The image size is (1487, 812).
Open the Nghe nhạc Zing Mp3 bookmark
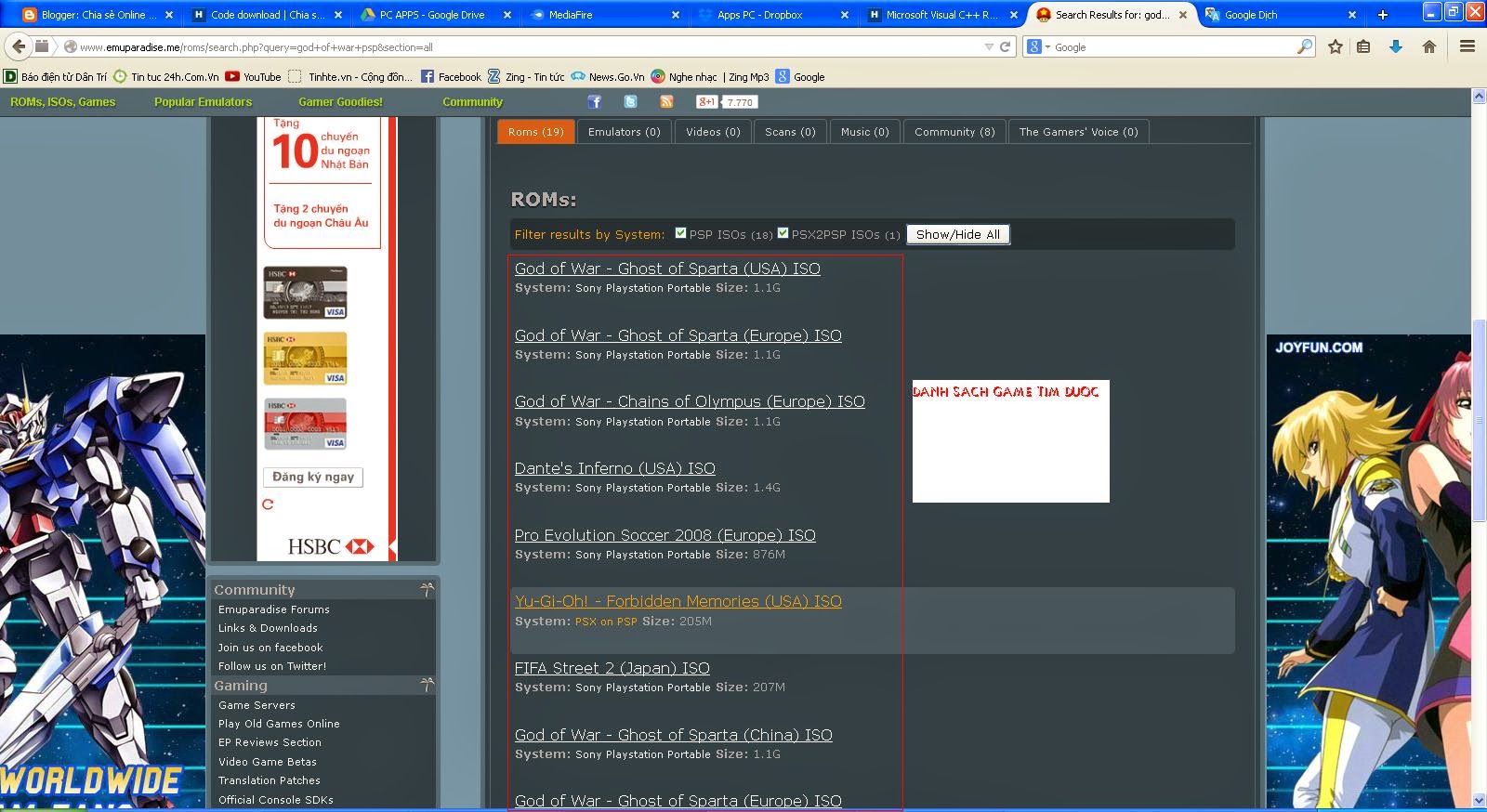710,77
